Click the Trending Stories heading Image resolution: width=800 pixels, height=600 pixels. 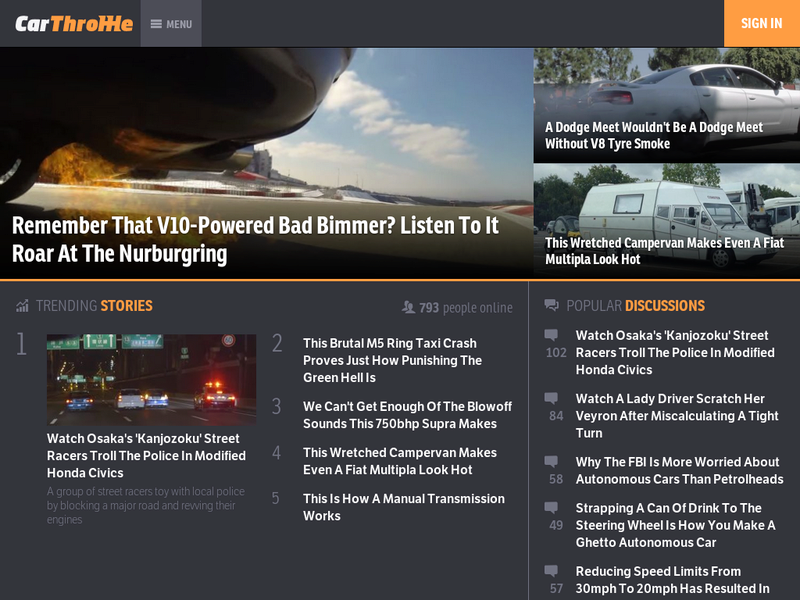pos(94,306)
